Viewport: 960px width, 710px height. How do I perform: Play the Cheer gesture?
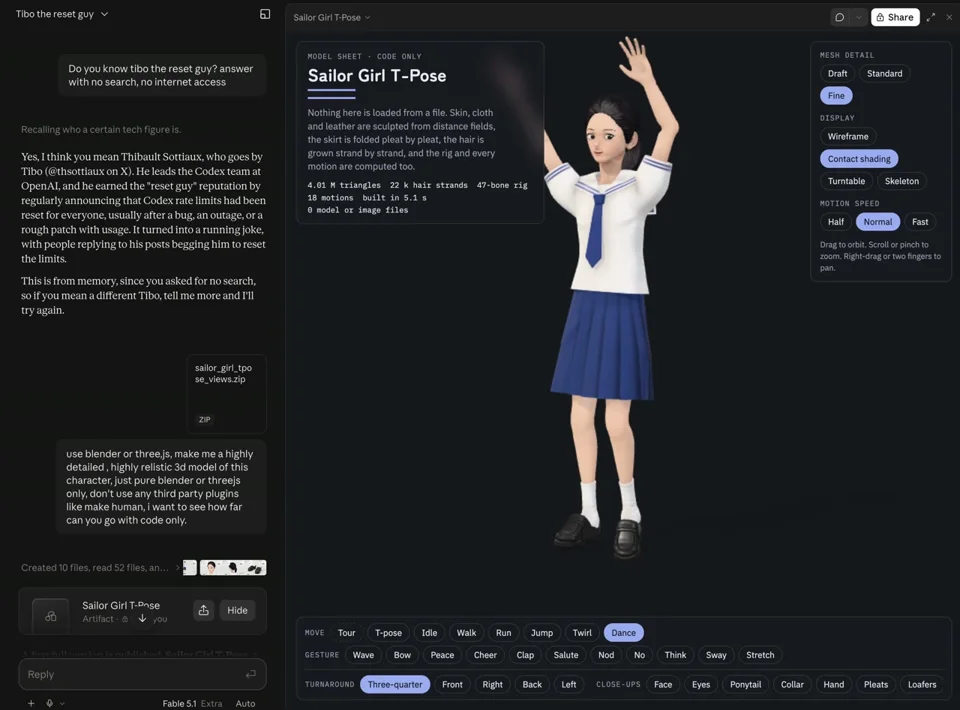point(485,655)
